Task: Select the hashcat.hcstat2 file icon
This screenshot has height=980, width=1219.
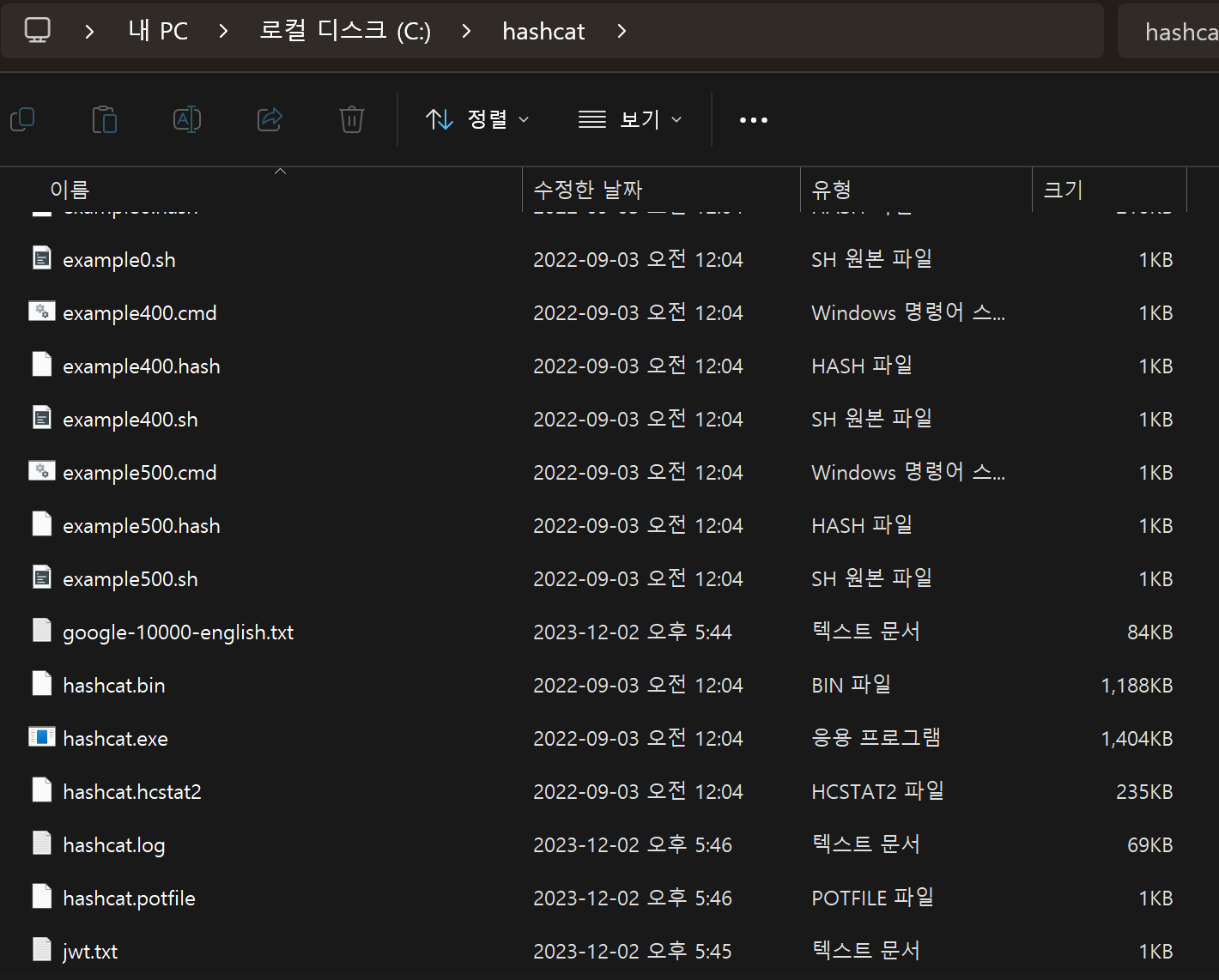Action: pos(42,789)
